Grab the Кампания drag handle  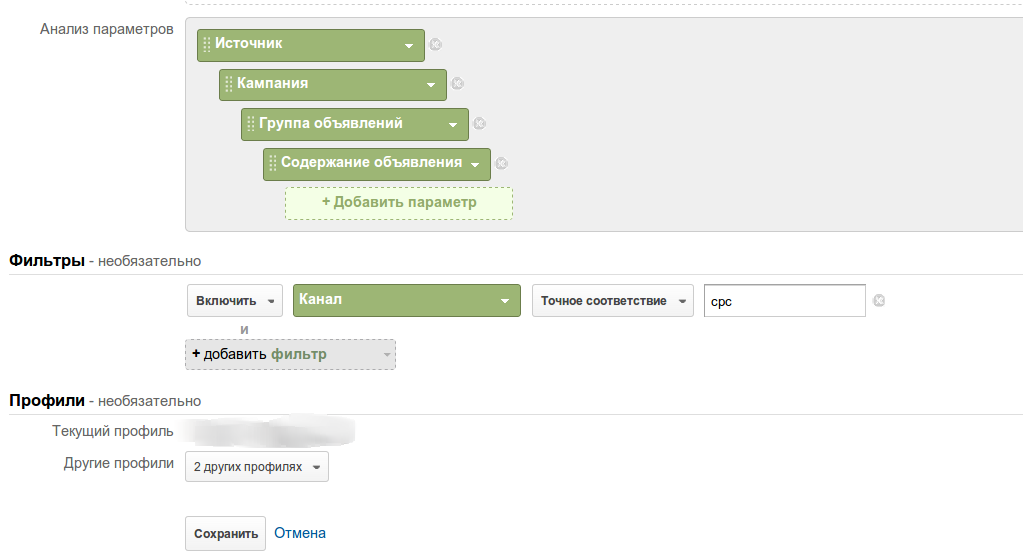coord(229,84)
